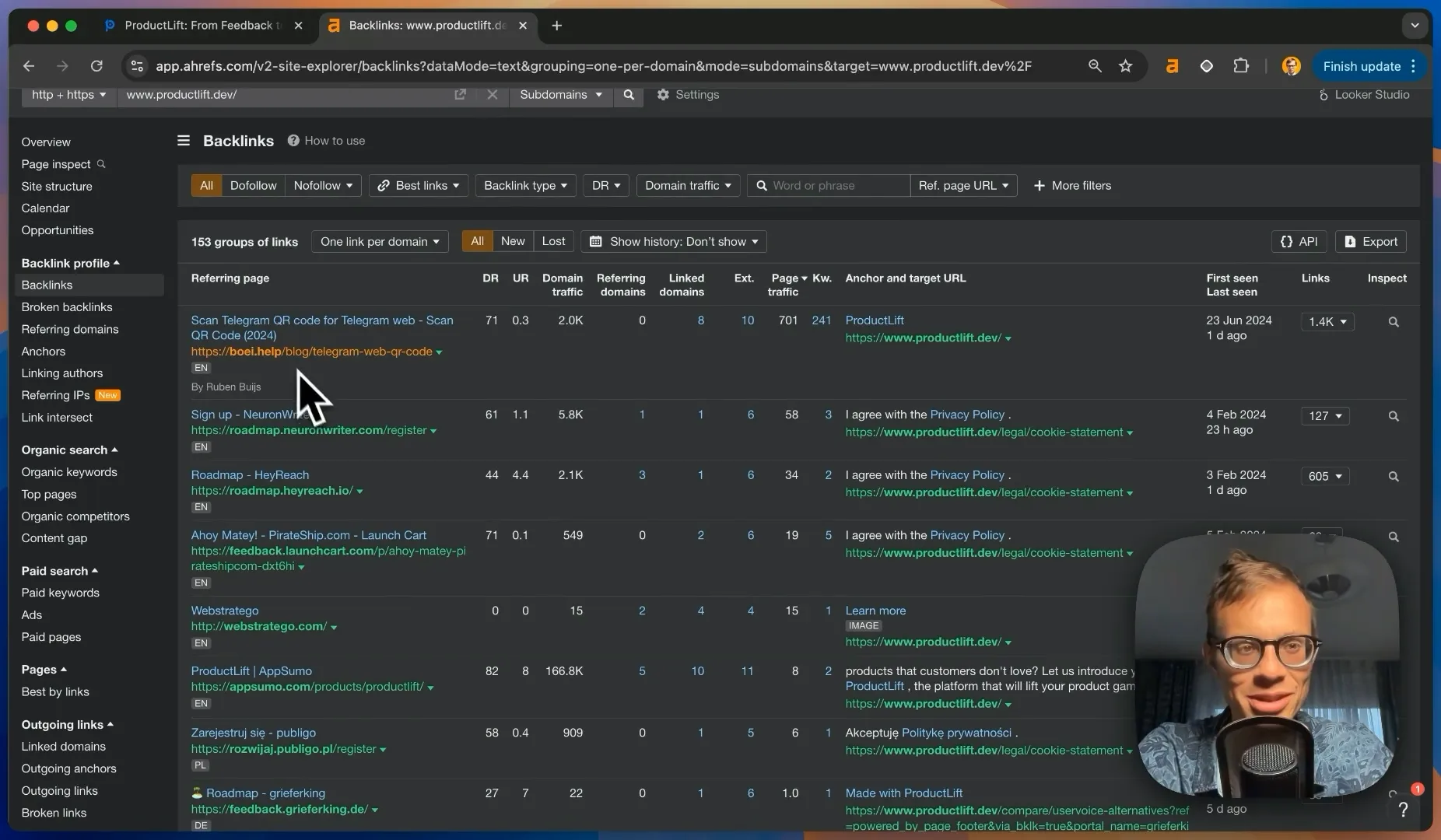Click Chrome's zoom magnifier in address bar

1095,66
